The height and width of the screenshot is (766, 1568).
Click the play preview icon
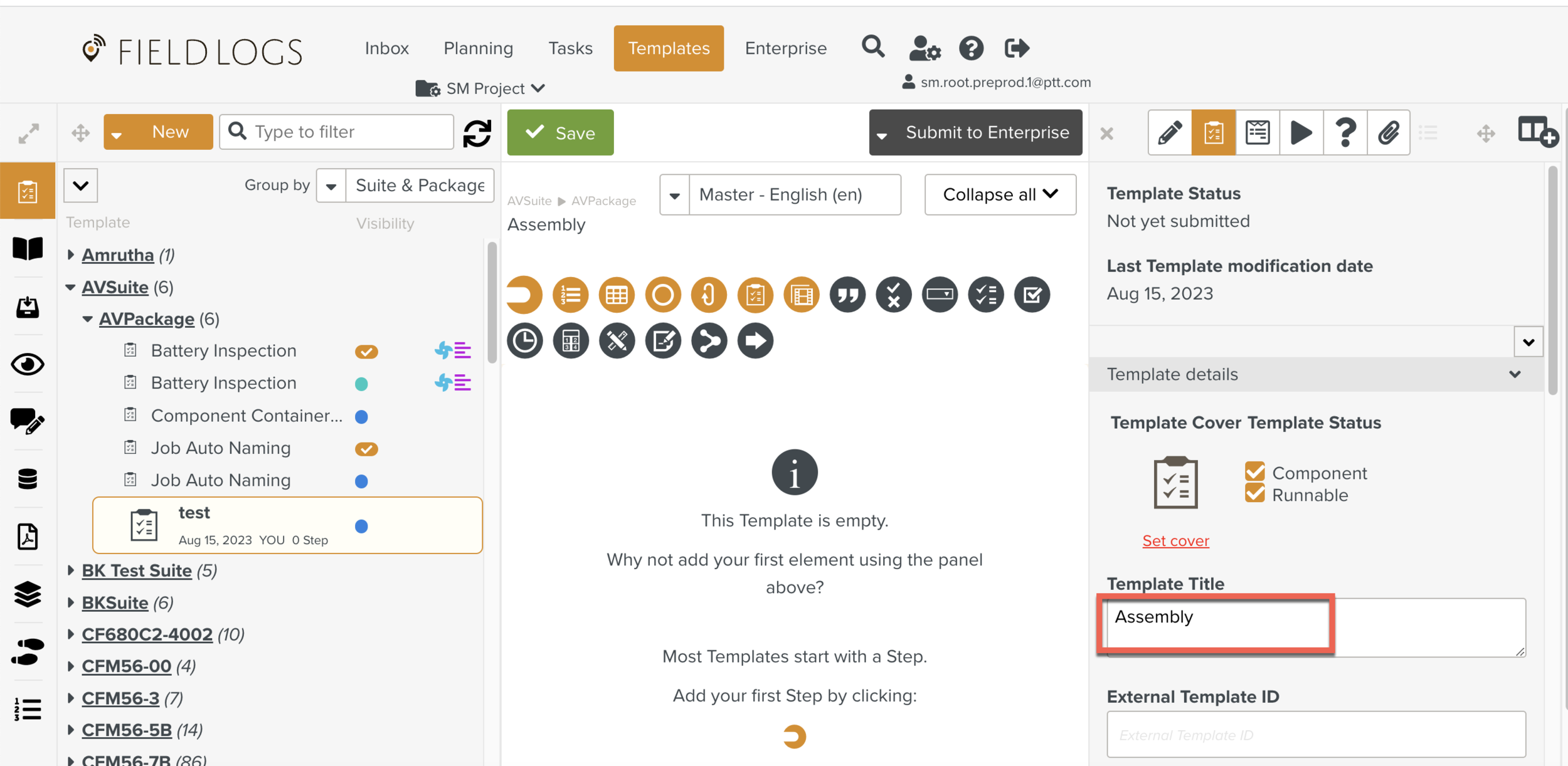click(x=1301, y=132)
